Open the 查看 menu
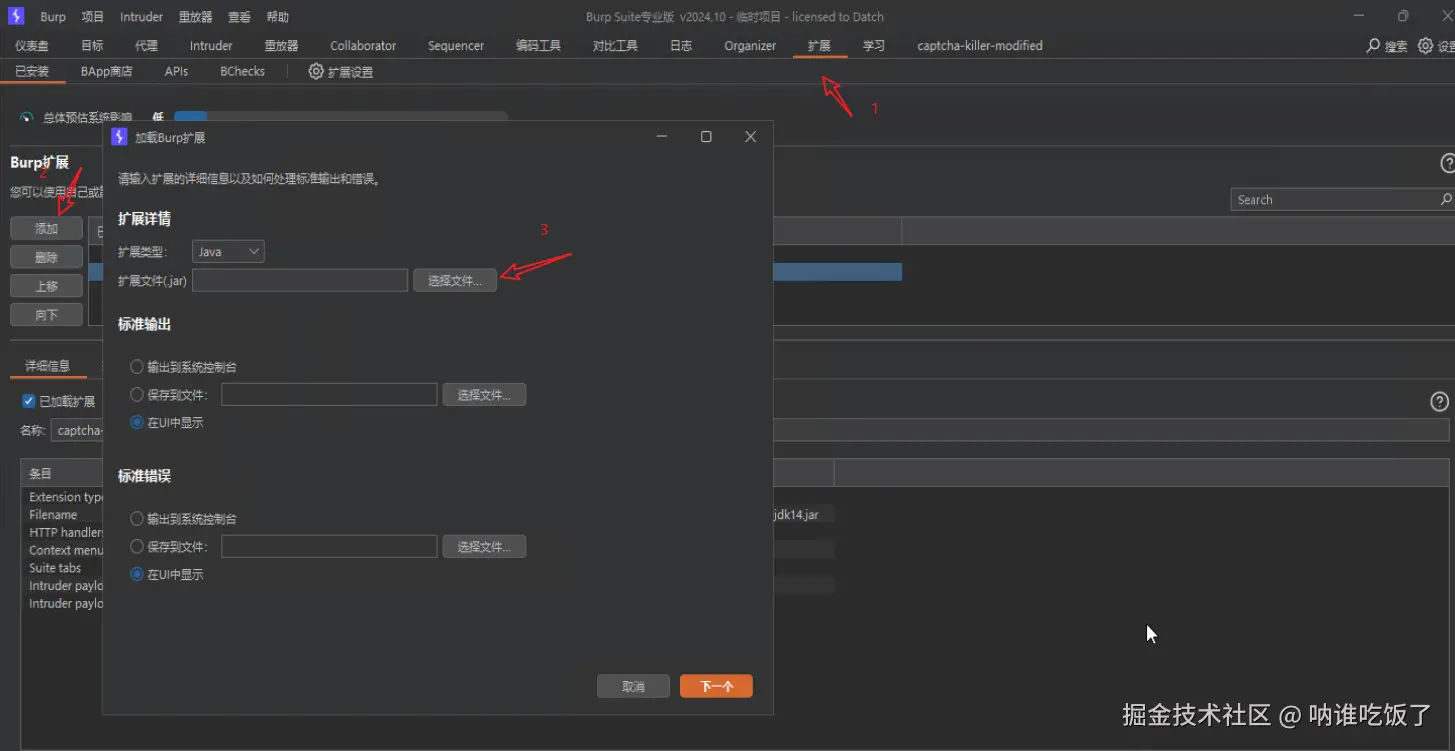1455x751 pixels. coord(239,17)
